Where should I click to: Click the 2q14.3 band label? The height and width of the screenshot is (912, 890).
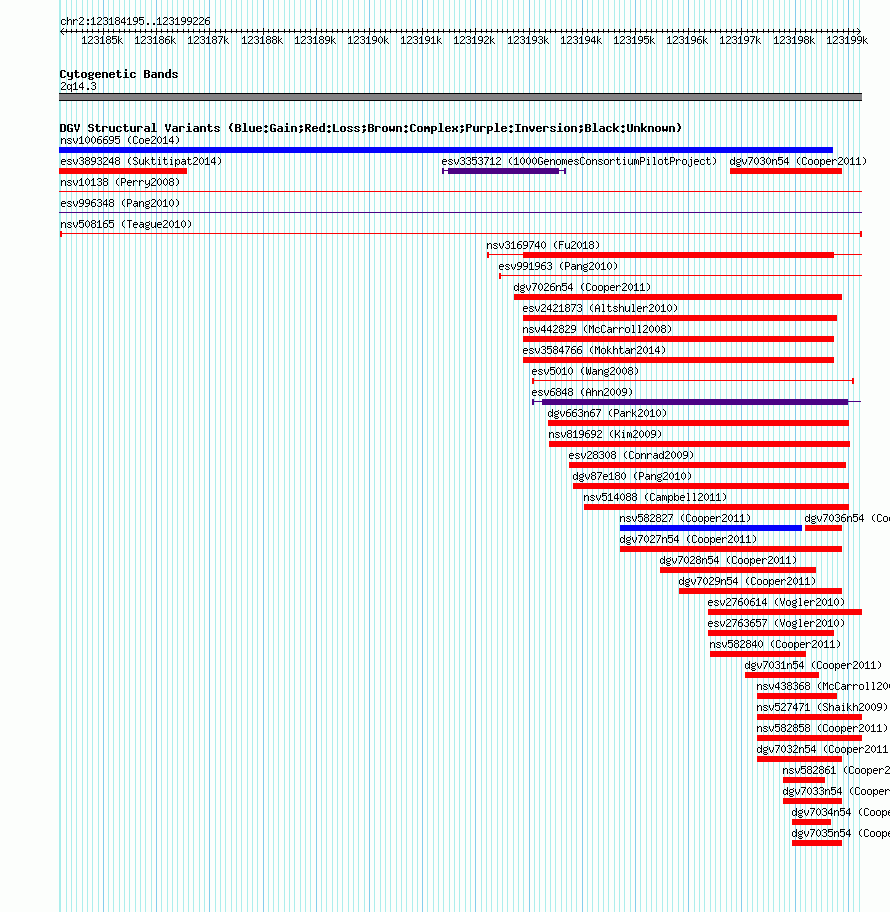[x=79, y=86]
